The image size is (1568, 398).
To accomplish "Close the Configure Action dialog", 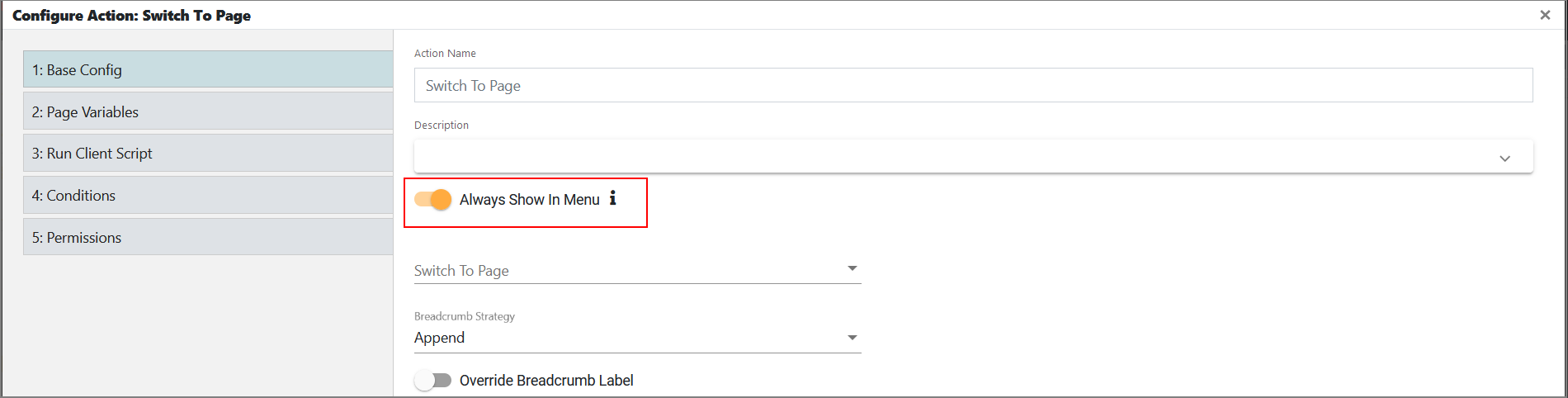I will (x=1545, y=15).
